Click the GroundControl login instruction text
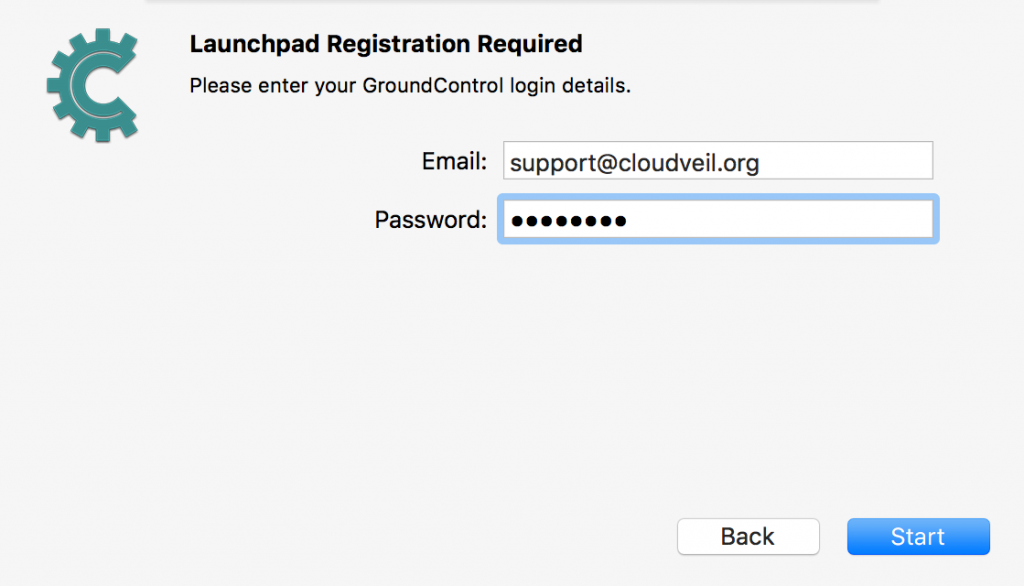Viewport: 1024px width, 586px height. [x=410, y=86]
